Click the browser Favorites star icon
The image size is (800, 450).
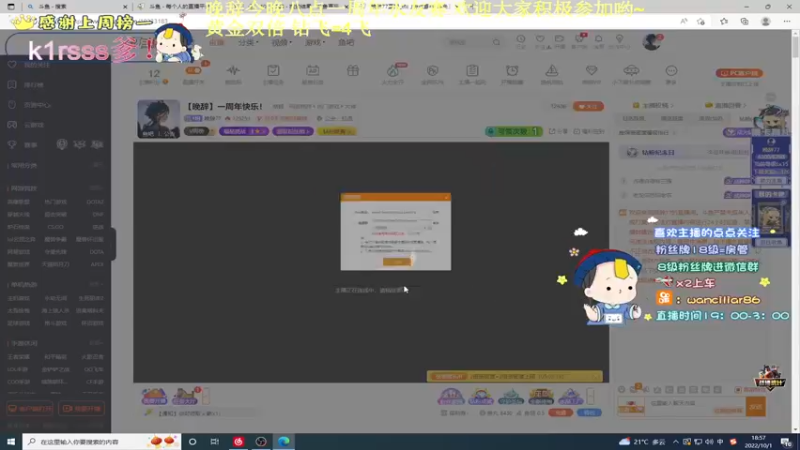(723, 21)
